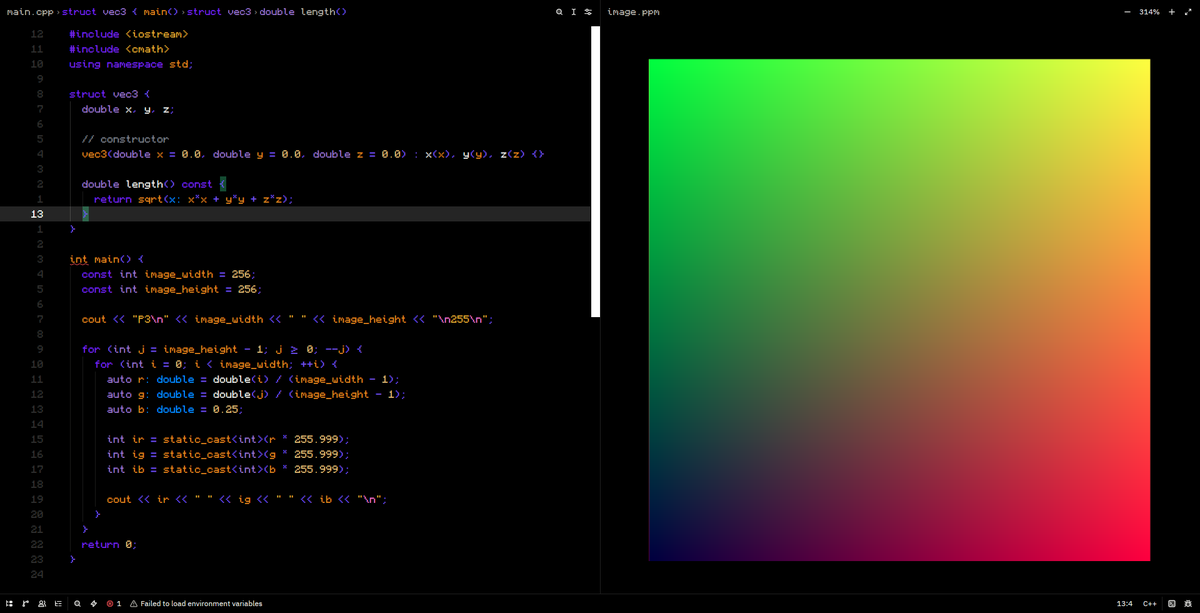Click the 'auto r:' assignment line
1200x613 pixels.
tap(253, 379)
